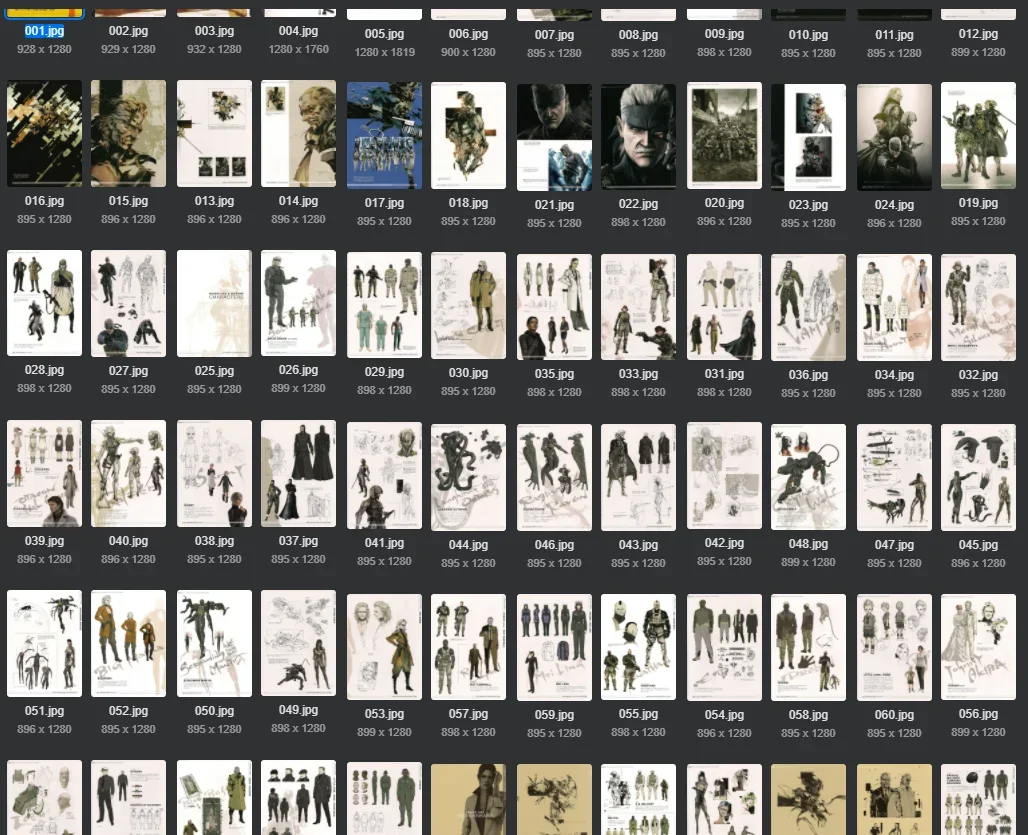The width and height of the screenshot is (1028, 835).
Task: Click the 1280 x 1819 dimensions text
Action: point(384,52)
